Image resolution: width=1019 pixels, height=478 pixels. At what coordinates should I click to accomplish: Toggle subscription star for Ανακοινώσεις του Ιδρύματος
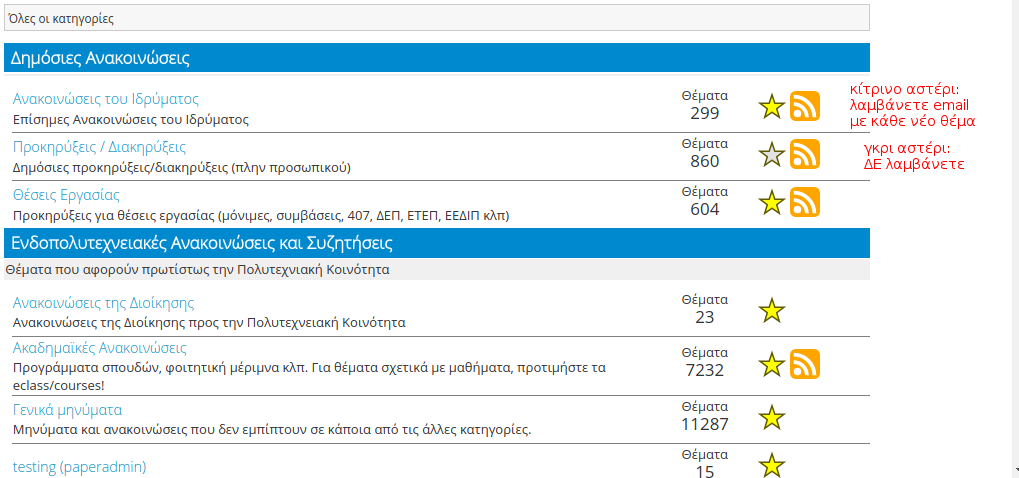(x=772, y=106)
